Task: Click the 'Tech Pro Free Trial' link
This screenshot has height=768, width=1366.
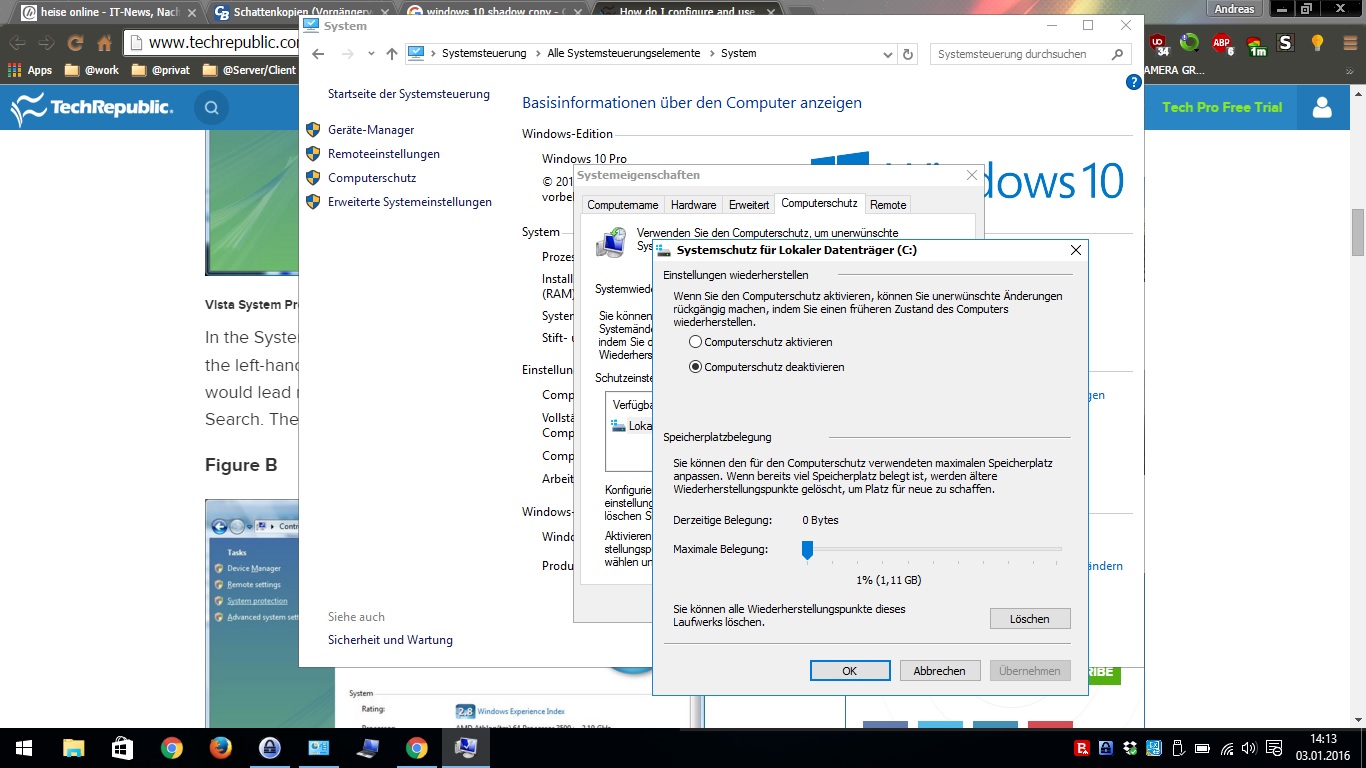Action: [x=1222, y=107]
